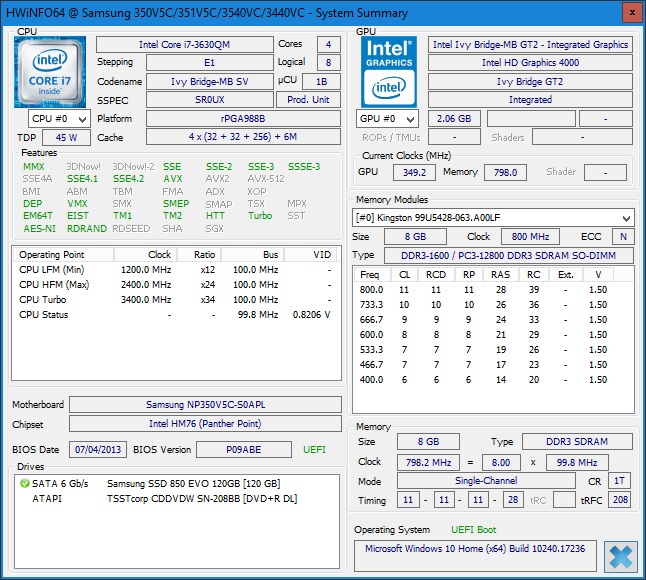Click the Intel Core i7-3630QM name field
This screenshot has width=646, height=580.
coord(184,45)
